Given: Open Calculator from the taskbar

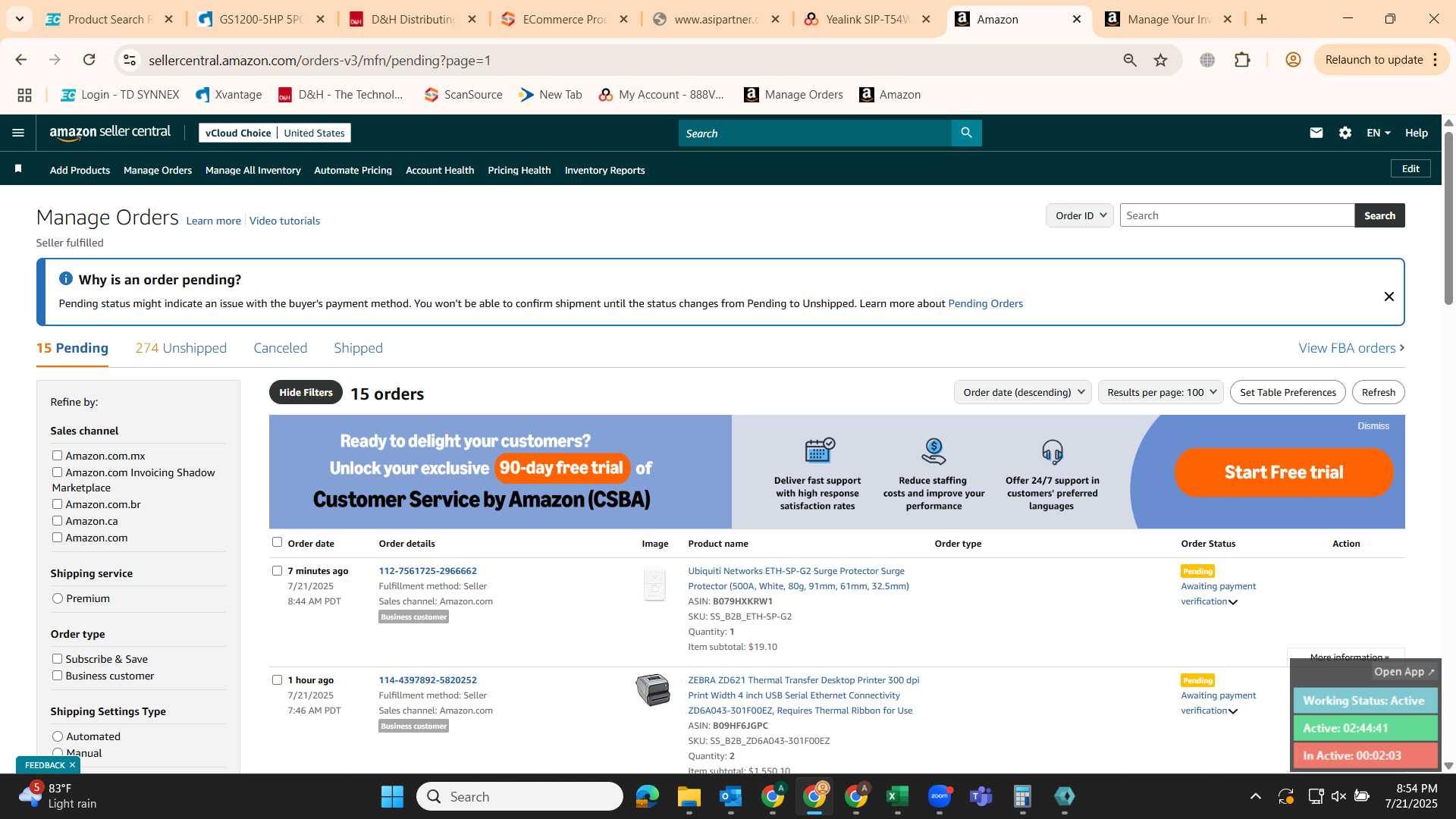Looking at the screenshot, I should 1023,796.
